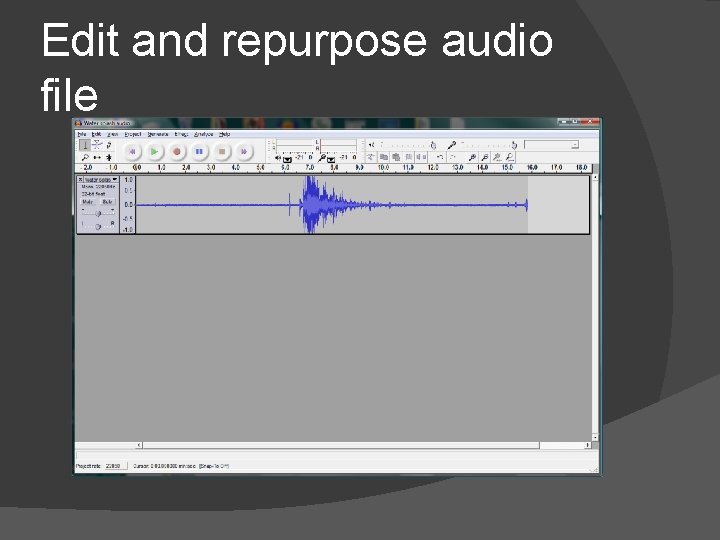
Task: Select the Envelope tool
Action: coord(97,145)
